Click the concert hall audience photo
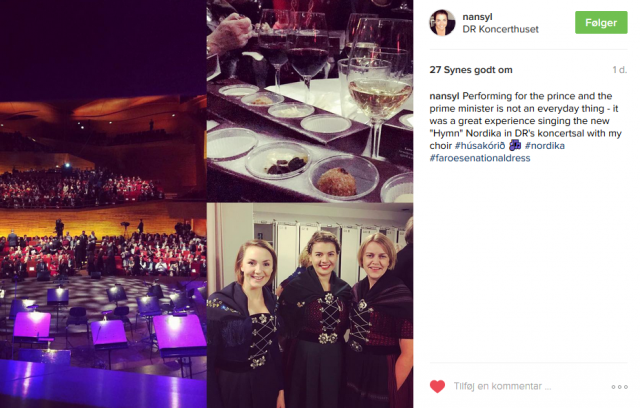This screenshot has height=408, width=640. point(103,204)
